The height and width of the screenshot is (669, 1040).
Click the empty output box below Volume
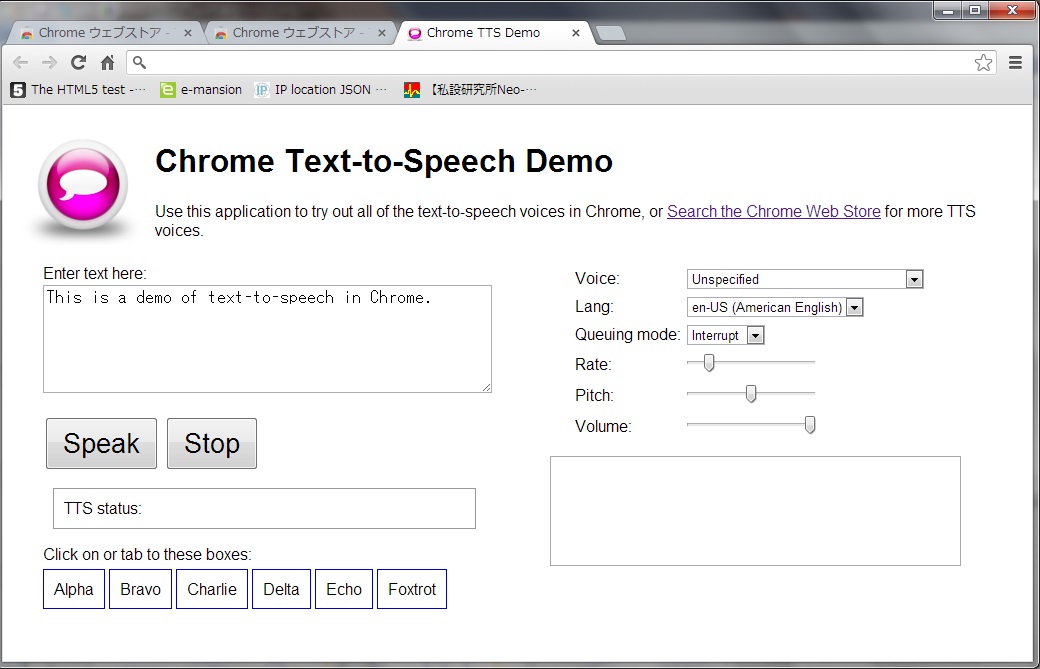coord(755,511)
